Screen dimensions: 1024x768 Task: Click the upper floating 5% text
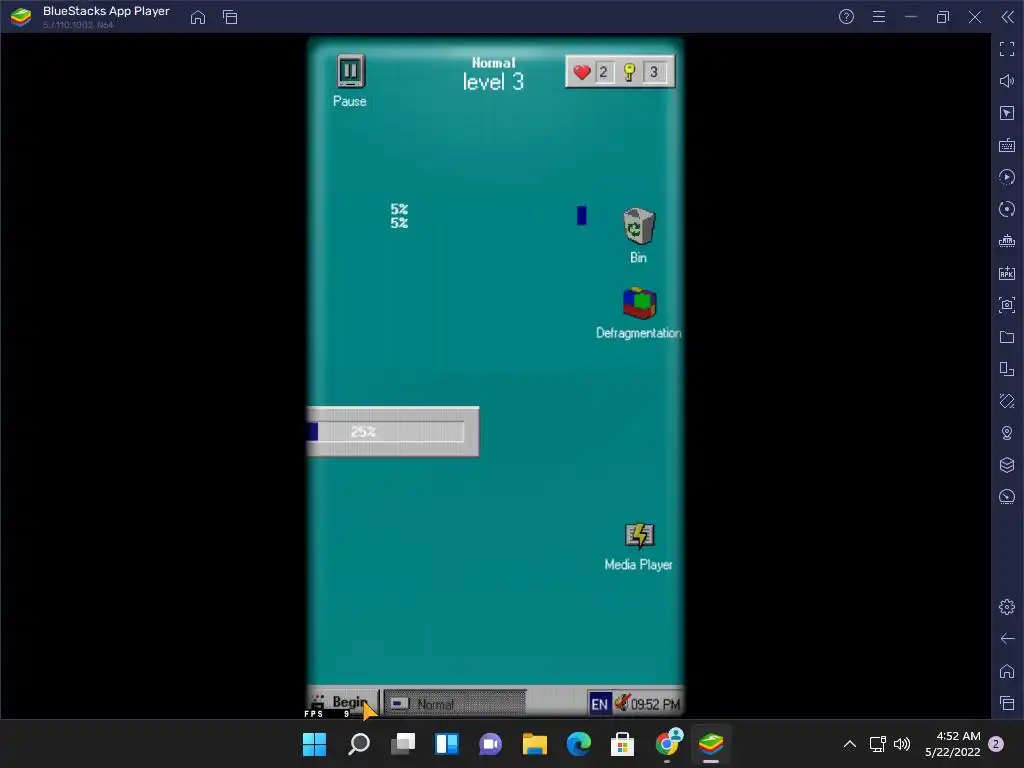[399, 209]
